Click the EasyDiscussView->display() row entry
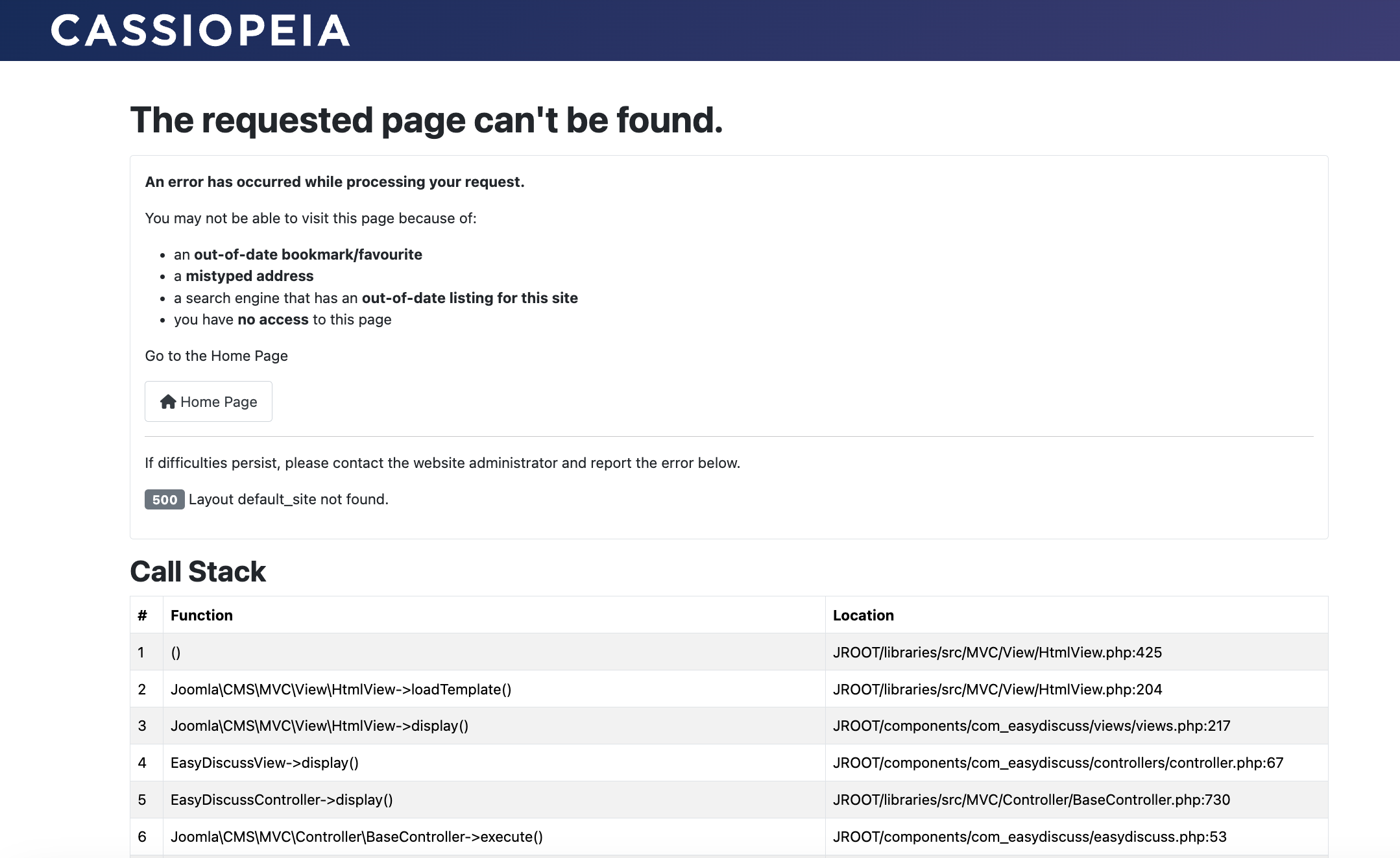The image size is (1400, 858). click(x=265, y=763)
